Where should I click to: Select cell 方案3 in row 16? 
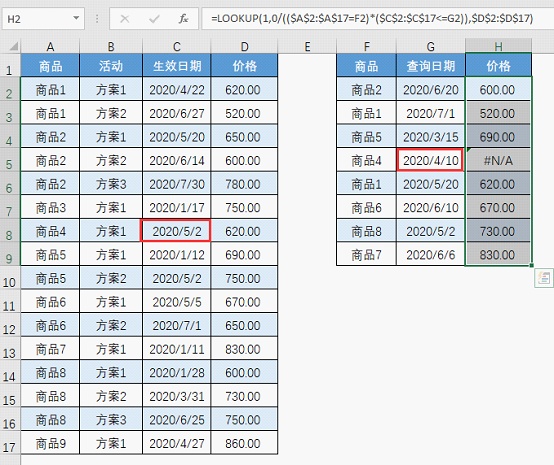111,420
